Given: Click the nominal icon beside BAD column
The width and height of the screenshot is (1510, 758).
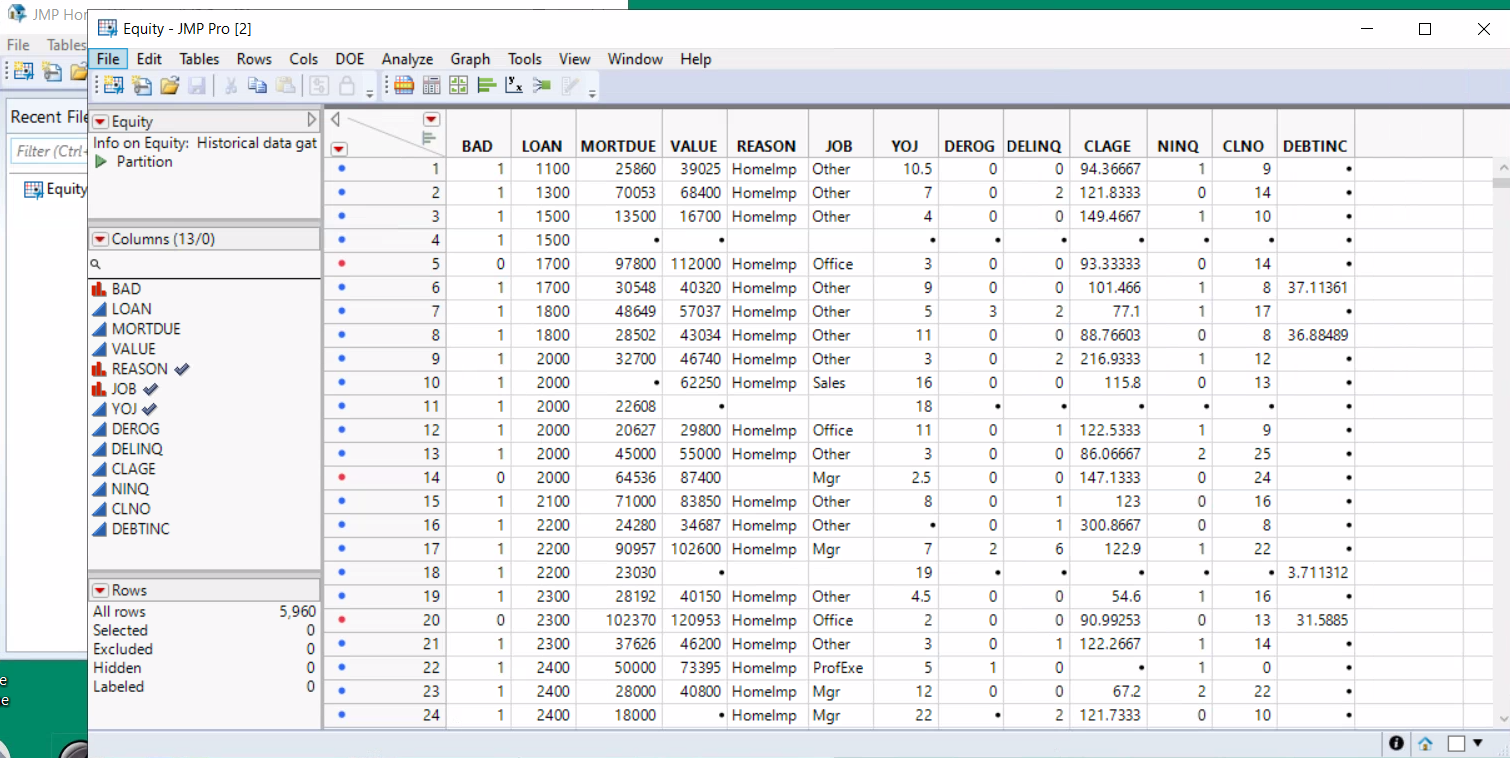Looking at the screenshot, I should point(99,289).
